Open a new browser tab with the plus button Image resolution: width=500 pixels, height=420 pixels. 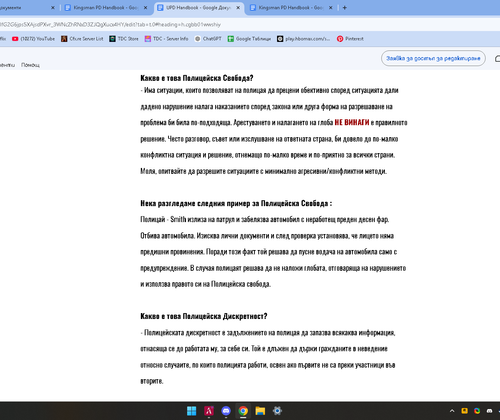(x=345, y=8)
